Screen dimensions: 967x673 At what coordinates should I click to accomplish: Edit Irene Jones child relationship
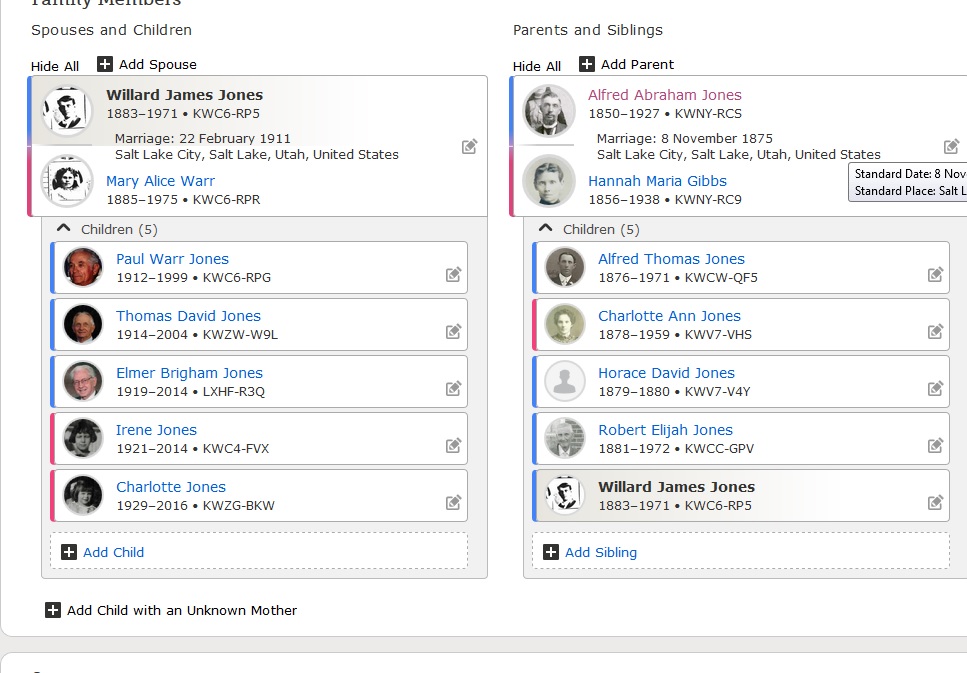453,445
